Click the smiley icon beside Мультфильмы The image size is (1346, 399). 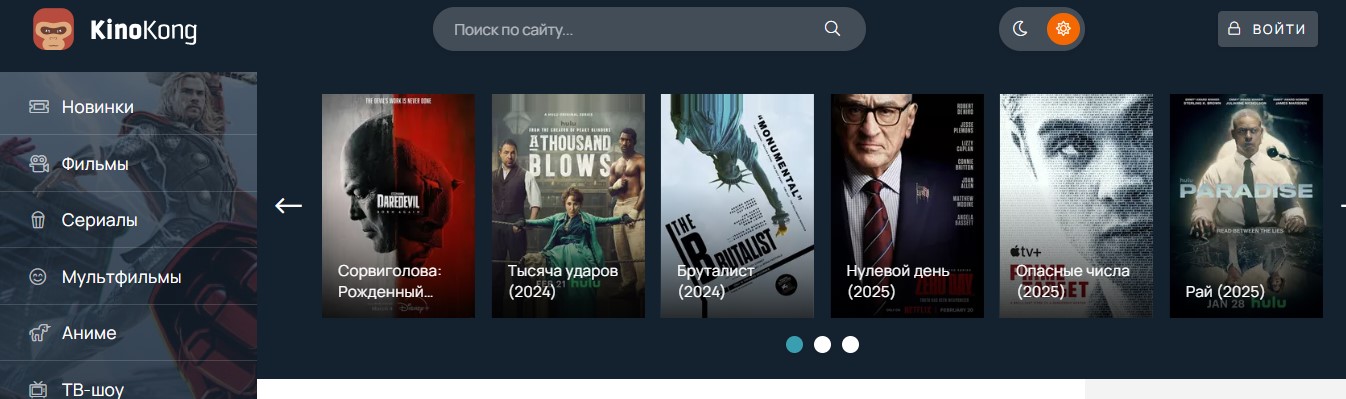38,277
